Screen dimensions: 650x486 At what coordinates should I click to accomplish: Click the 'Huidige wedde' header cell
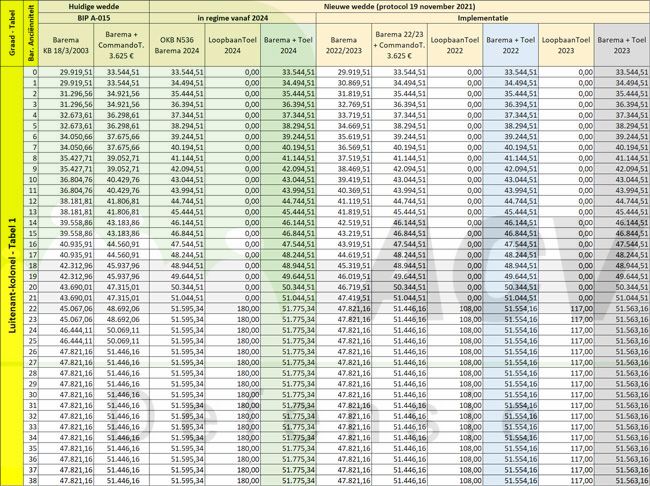coord(94,6)
